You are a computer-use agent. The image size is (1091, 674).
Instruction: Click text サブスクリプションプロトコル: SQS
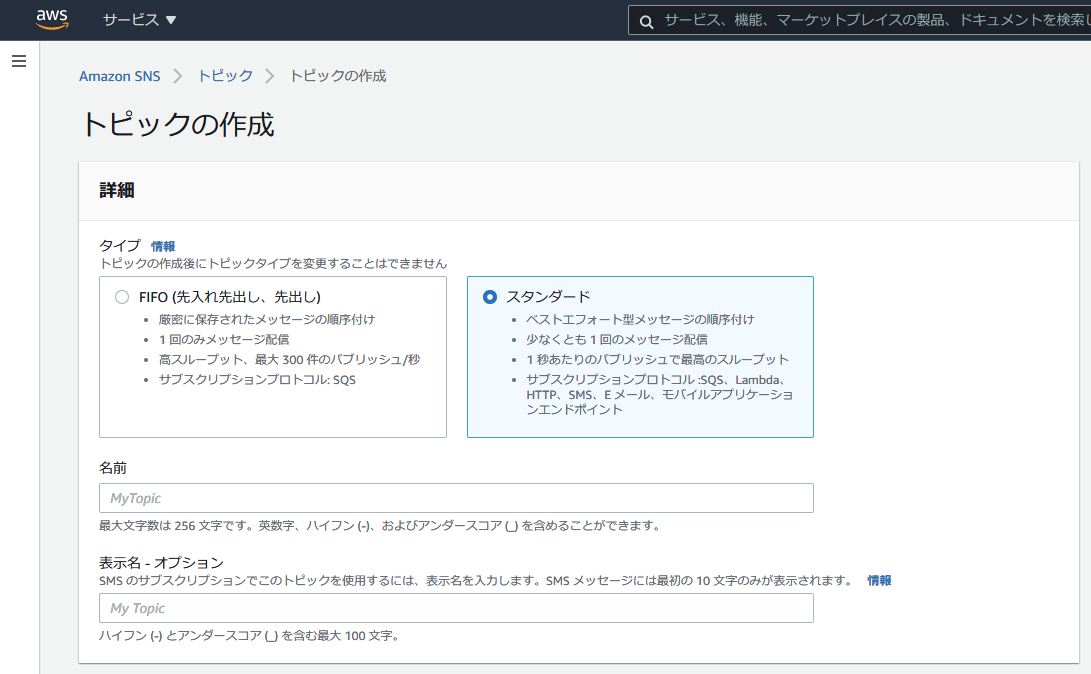(257, 380)
